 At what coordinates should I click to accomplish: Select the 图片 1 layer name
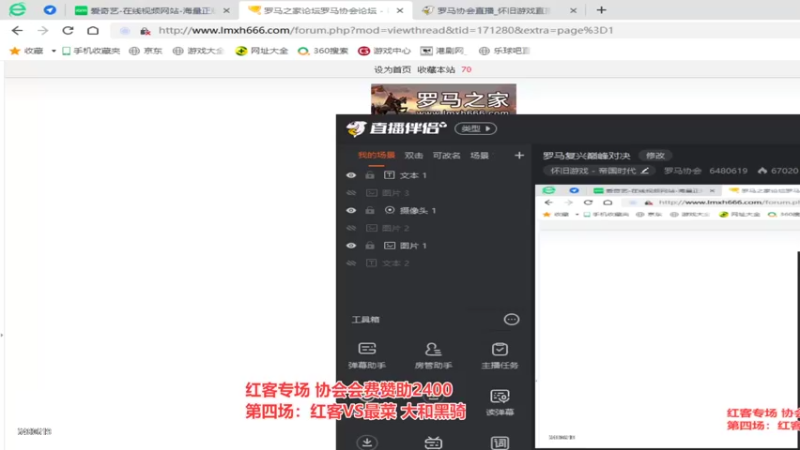pyautogui.click(x=413, y=246)
